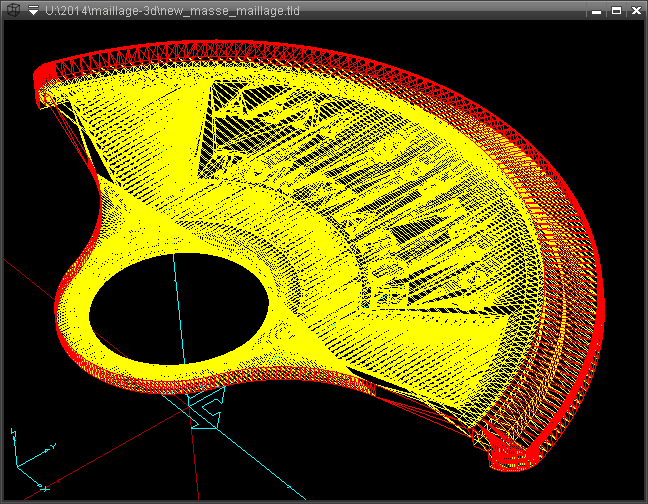Click the new_masse_maillage.tld file path title

tap(172, 11)
